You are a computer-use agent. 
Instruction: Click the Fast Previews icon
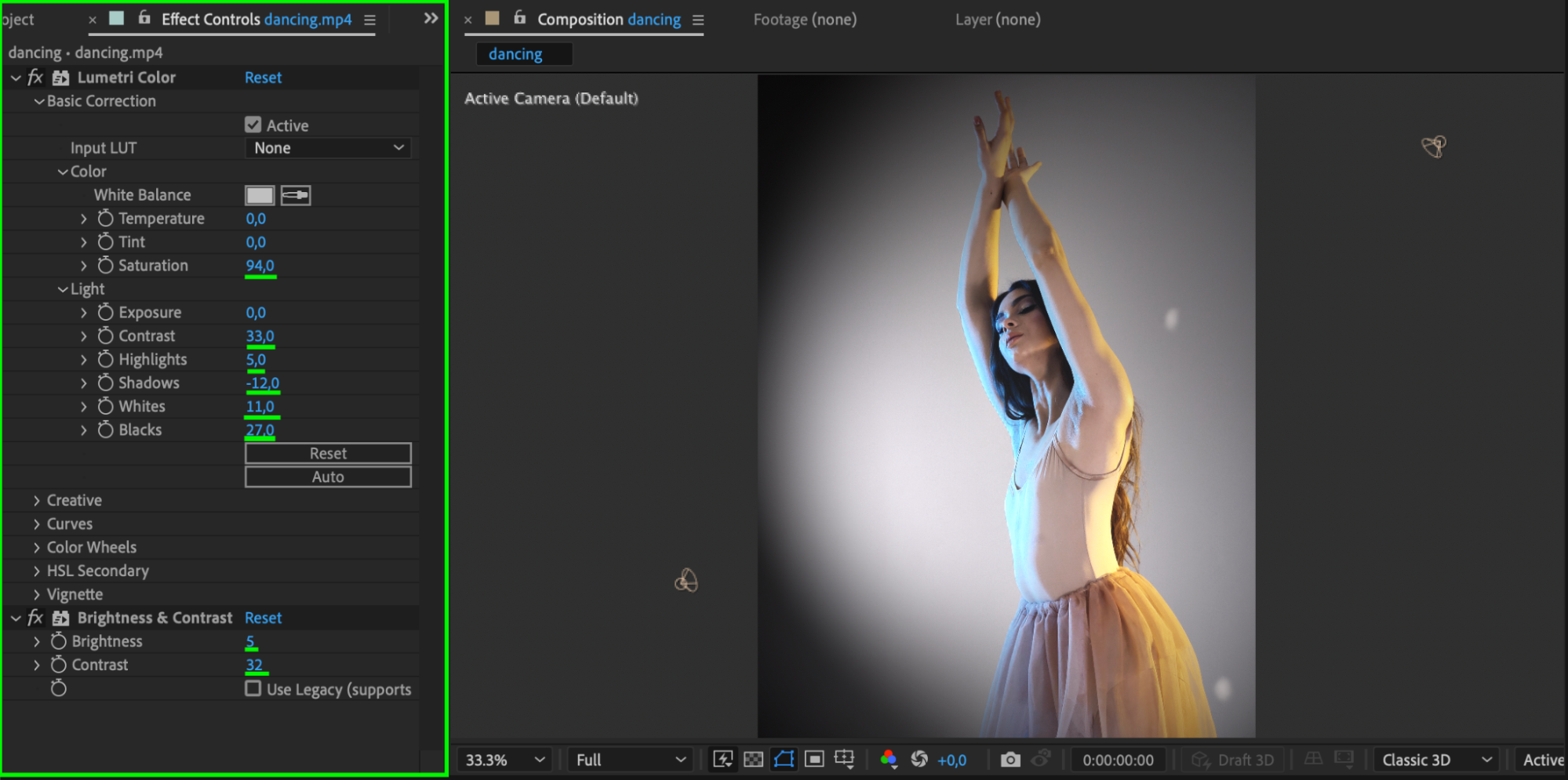click(x=722, y=759)
